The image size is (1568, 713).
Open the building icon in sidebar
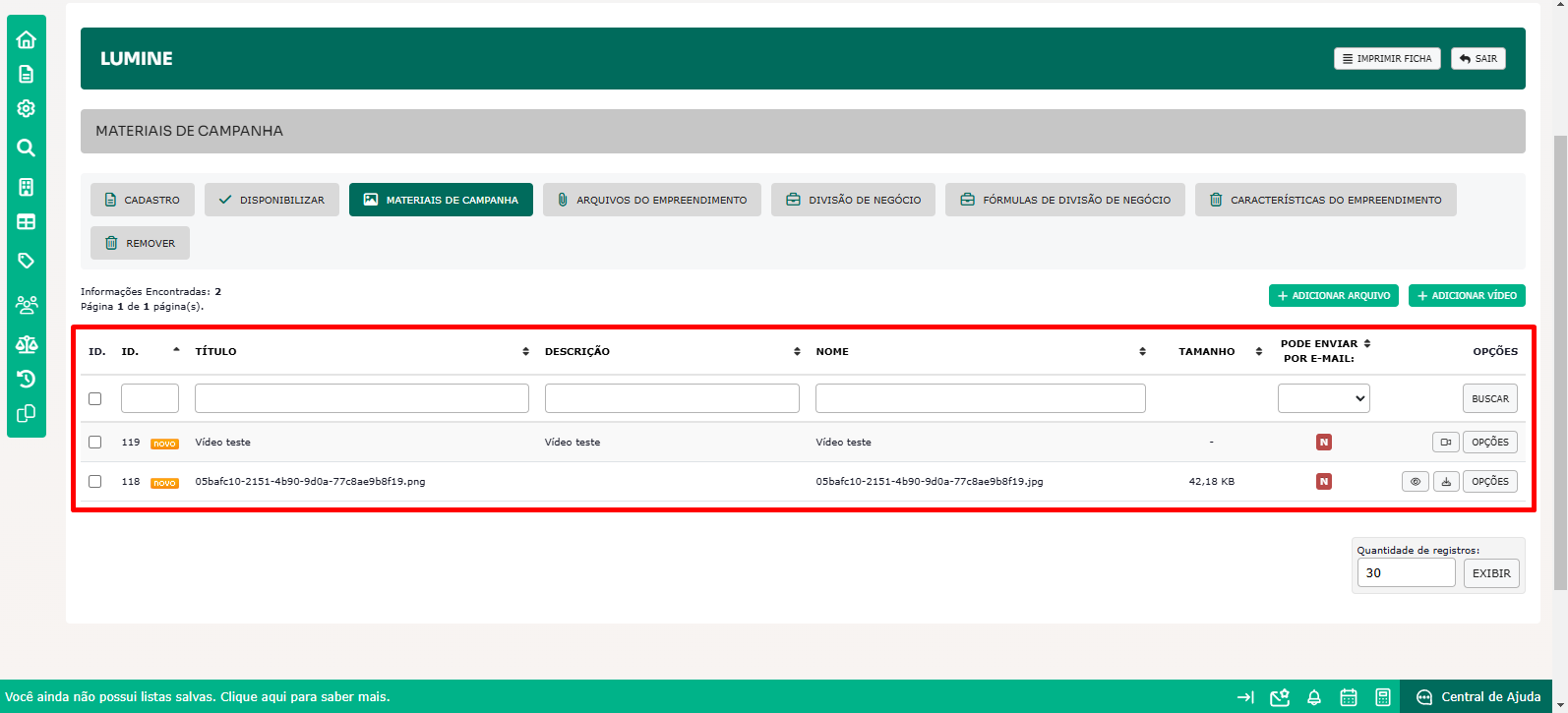(x=27, y=187)
